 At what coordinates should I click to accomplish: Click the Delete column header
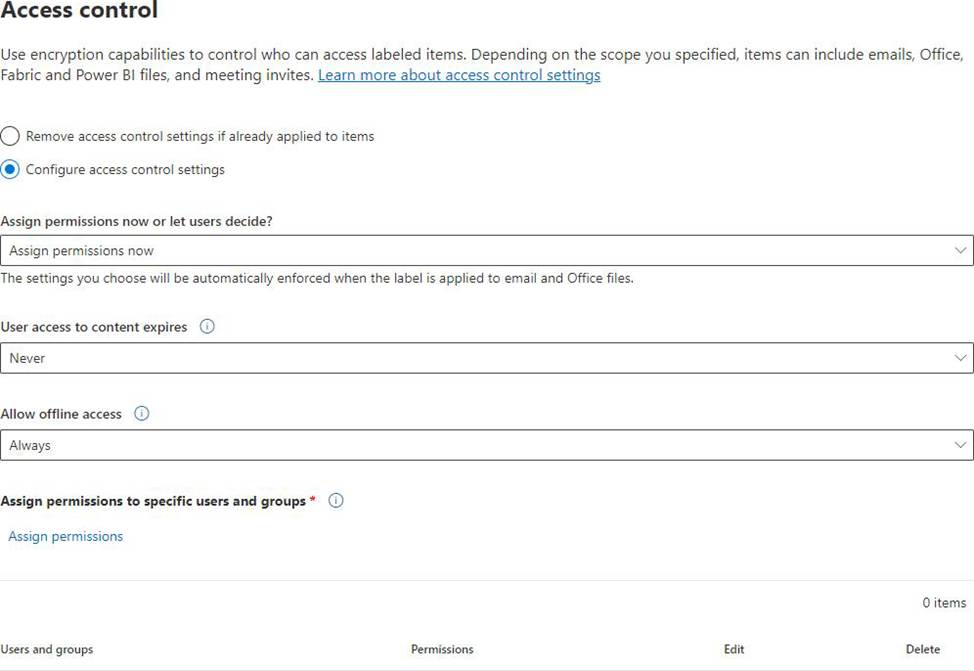tap(923, 650)
